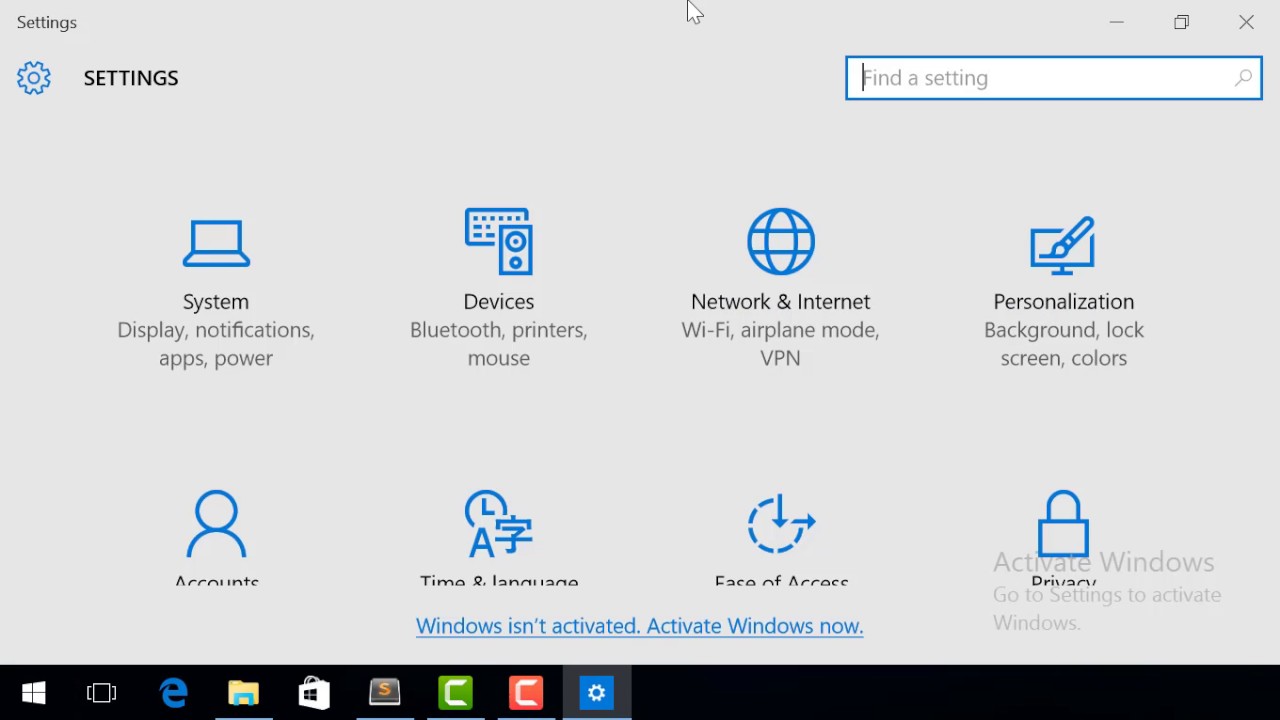Viewport: 1280px width, 720px height.
Task: Open the System laptop icon
Action: pos(216,244)
